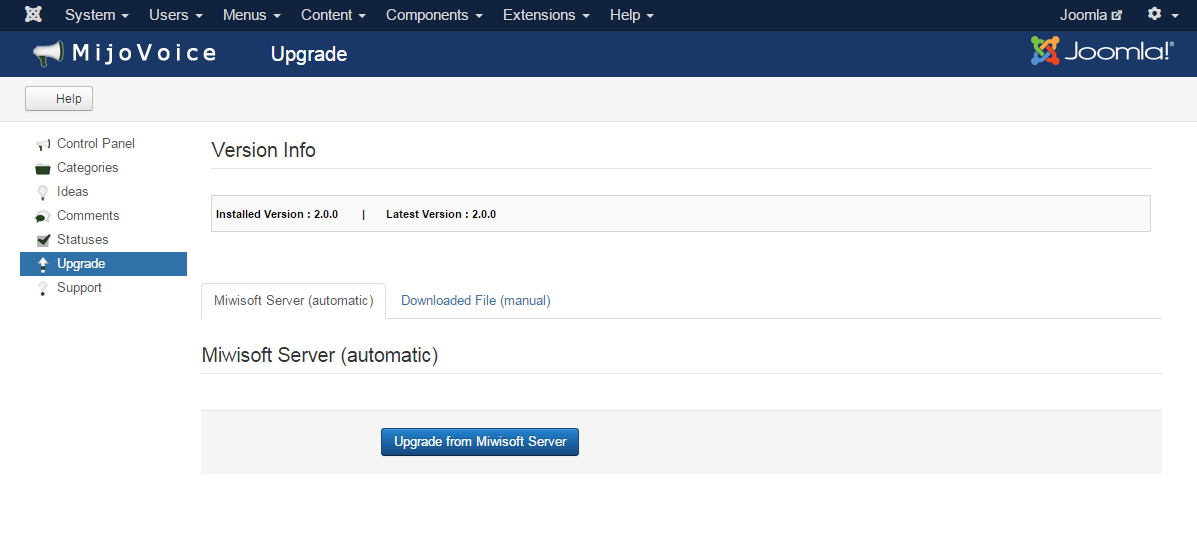Switch to Downloaded File (manual) tab
The width and height of the screenshot is (1197, 550).
(475, 300)
